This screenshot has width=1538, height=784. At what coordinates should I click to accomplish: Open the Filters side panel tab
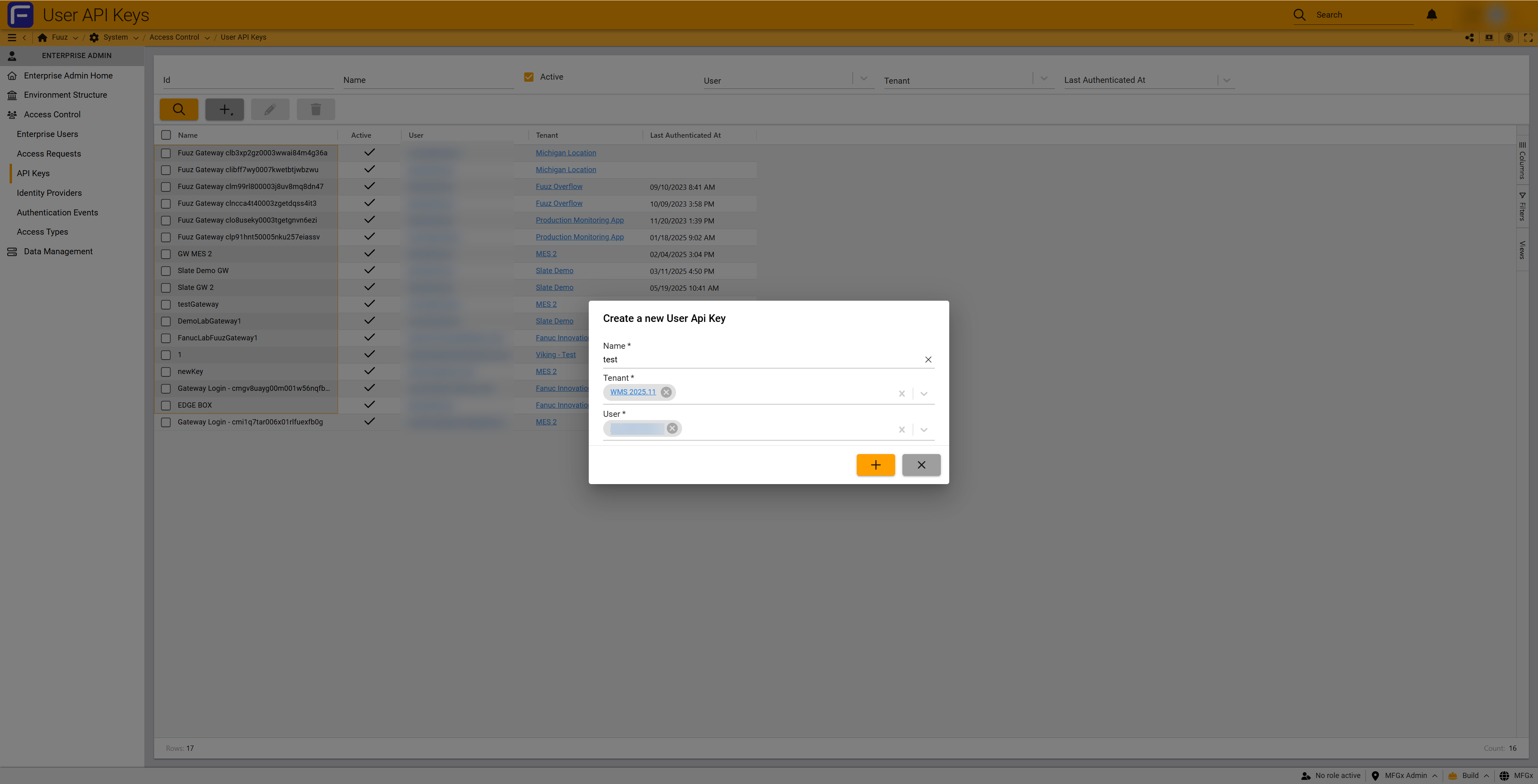tap(1522, 206)
